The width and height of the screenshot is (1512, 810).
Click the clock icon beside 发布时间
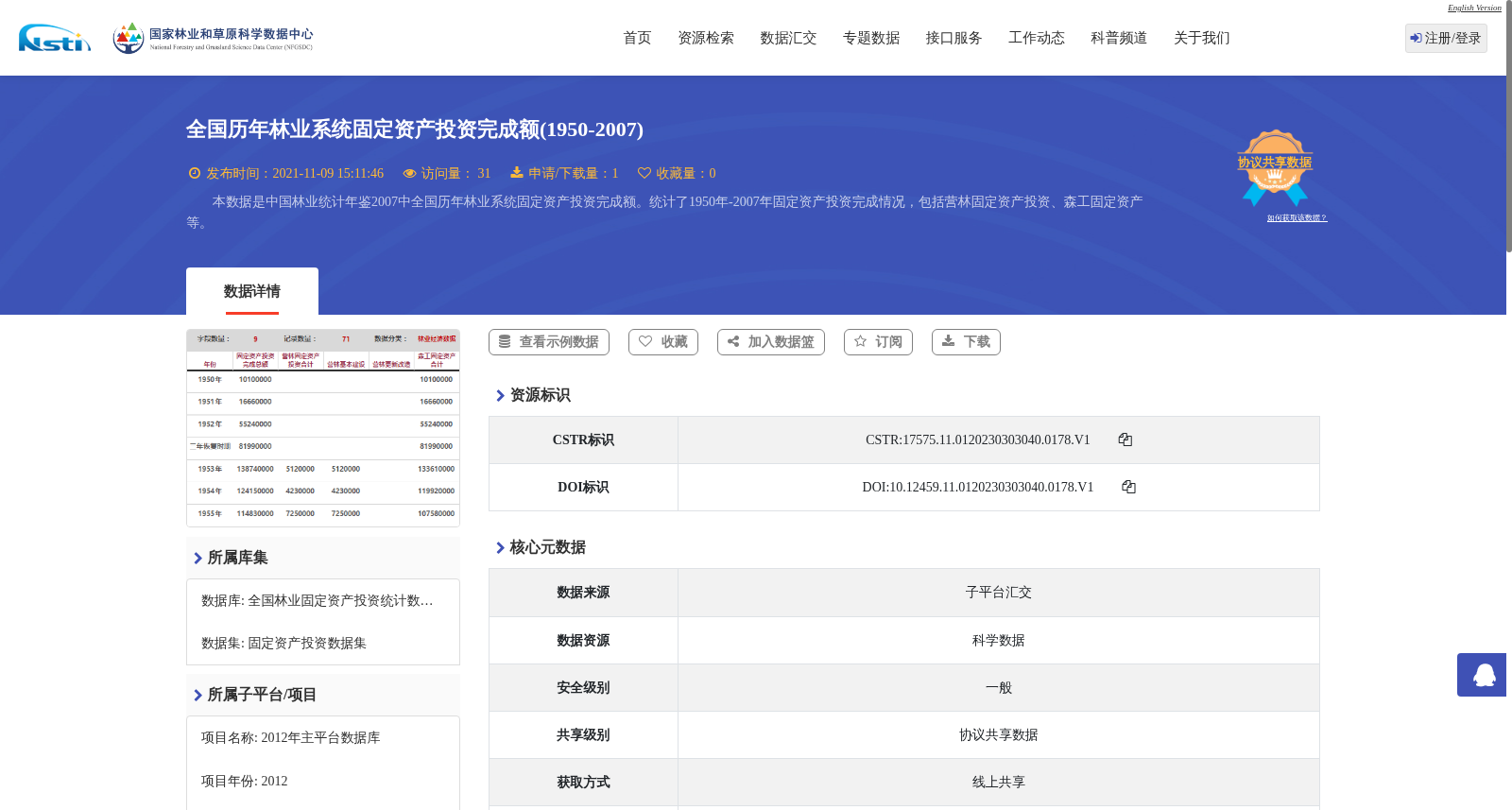(x=195, y=173)
